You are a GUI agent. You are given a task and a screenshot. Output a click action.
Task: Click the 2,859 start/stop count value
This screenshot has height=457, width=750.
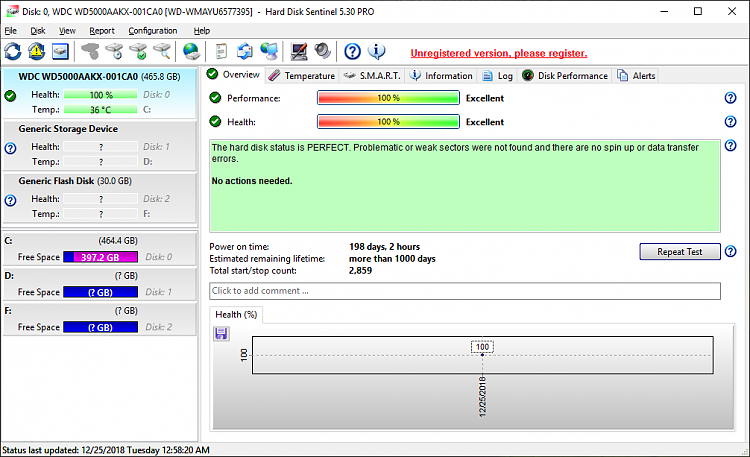[360, 270]
